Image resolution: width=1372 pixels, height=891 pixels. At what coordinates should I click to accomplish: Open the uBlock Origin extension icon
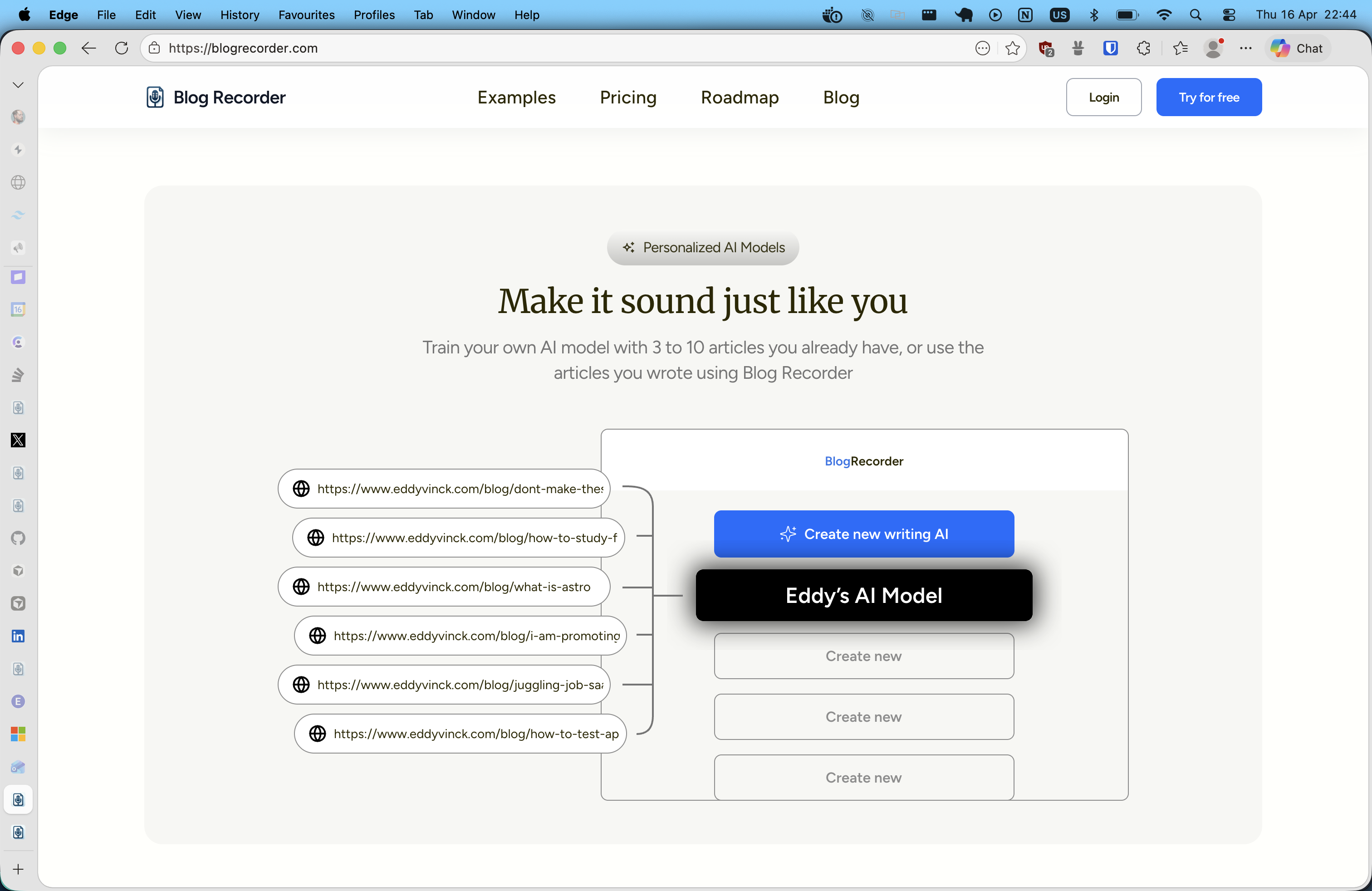1046,49
